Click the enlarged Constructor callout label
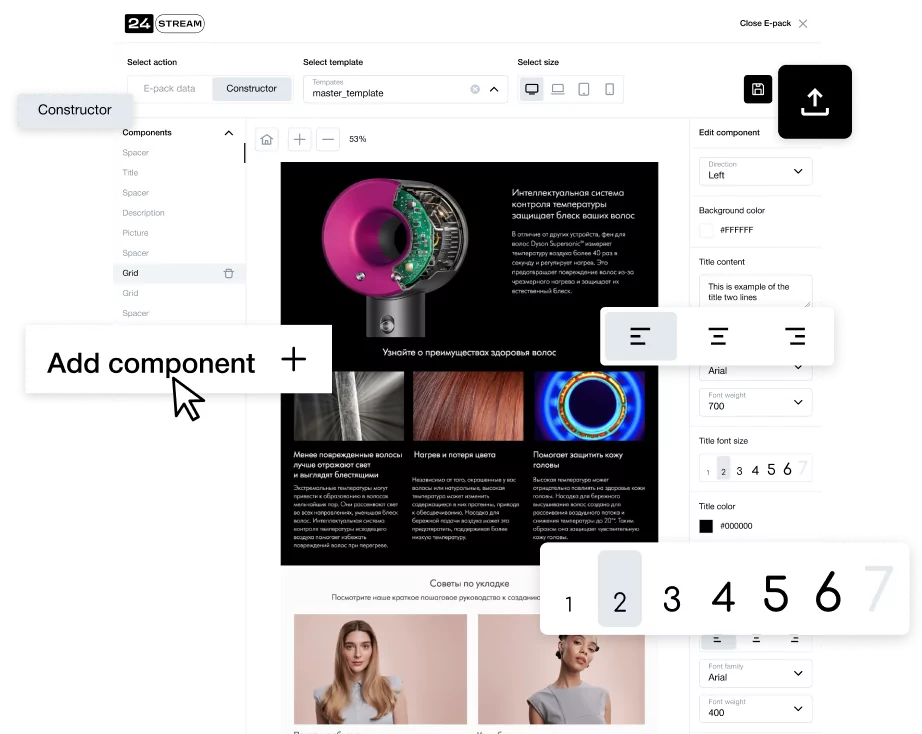The height and width of the screenshot is (734, 922). pyautogui.click(x=75, y=110)
